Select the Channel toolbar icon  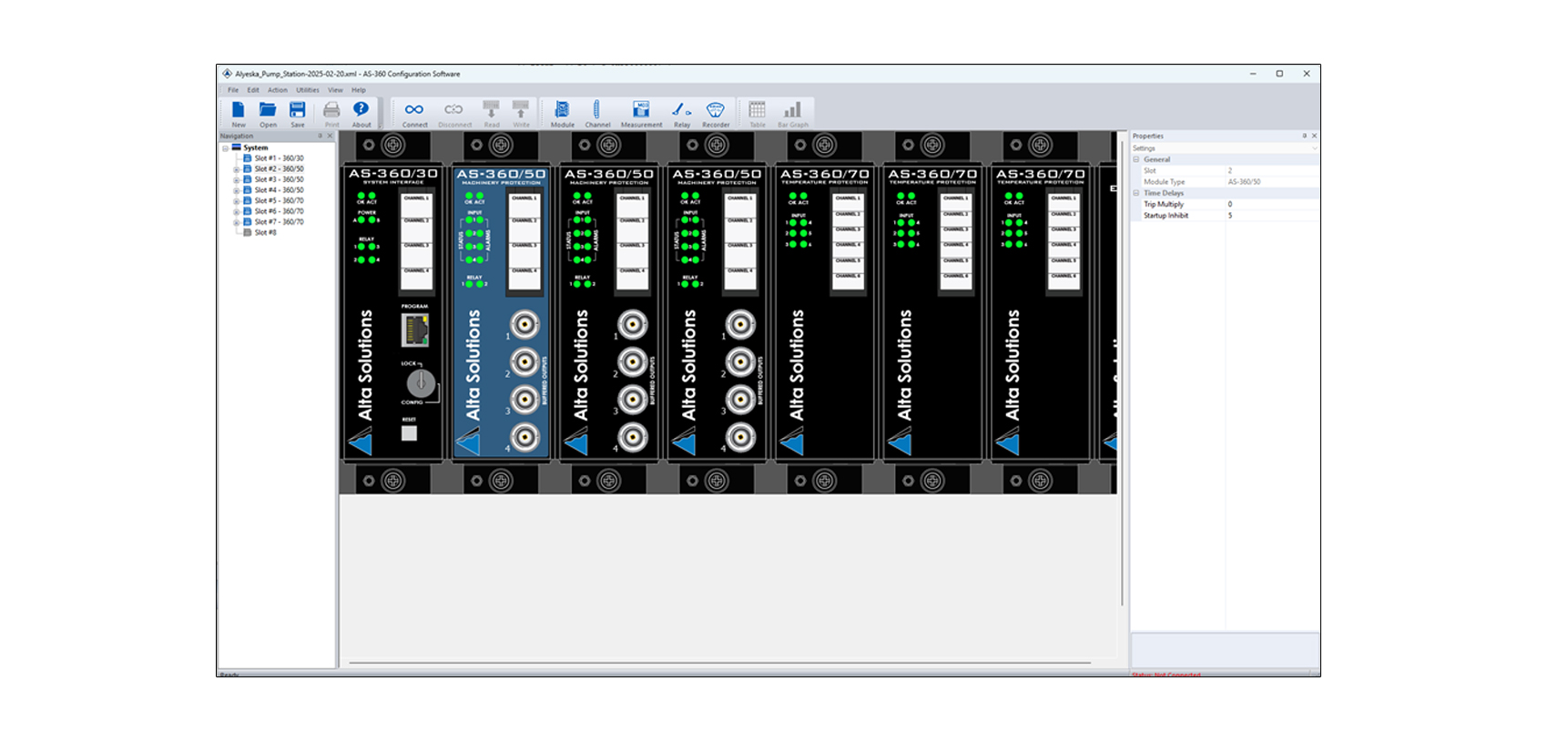pos(596,113)
